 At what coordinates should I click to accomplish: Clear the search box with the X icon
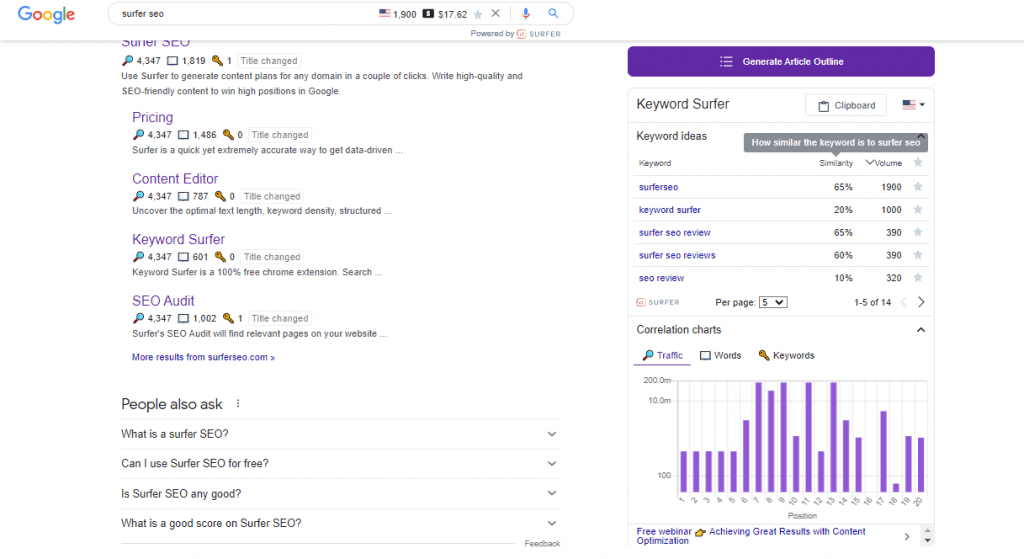point(496,13)
